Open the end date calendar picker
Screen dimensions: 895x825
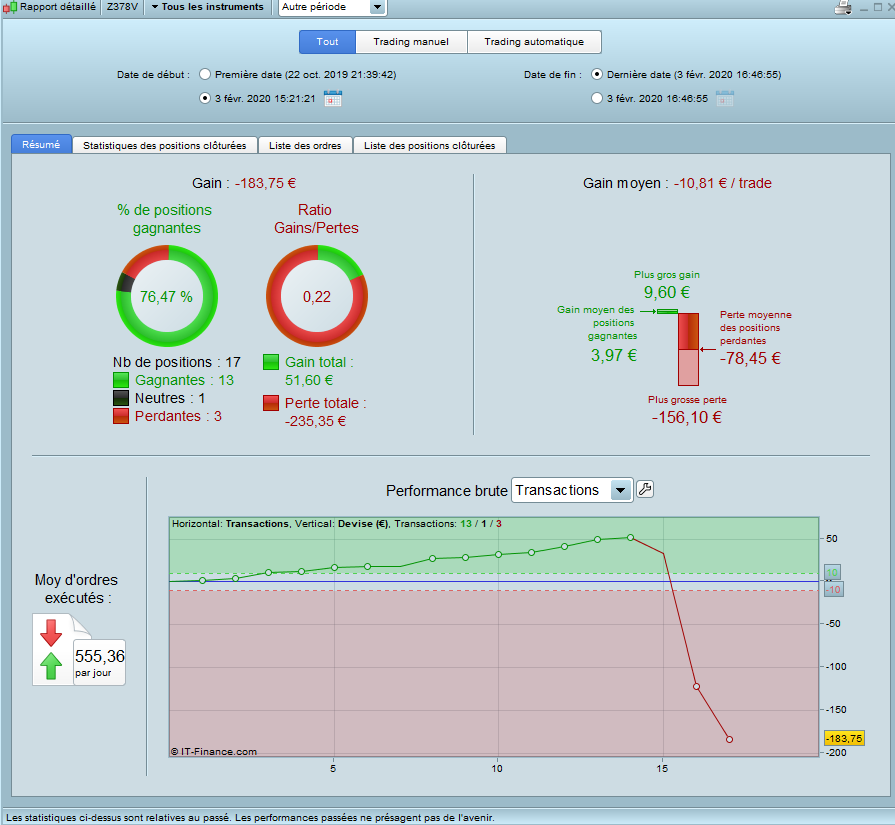(725, 98)
